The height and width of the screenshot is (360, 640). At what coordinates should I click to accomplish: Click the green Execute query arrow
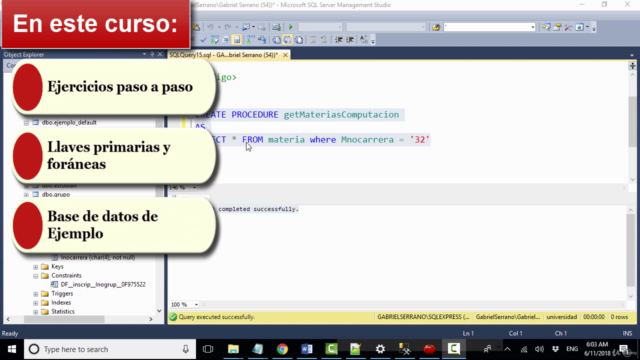tap(291, 27)
